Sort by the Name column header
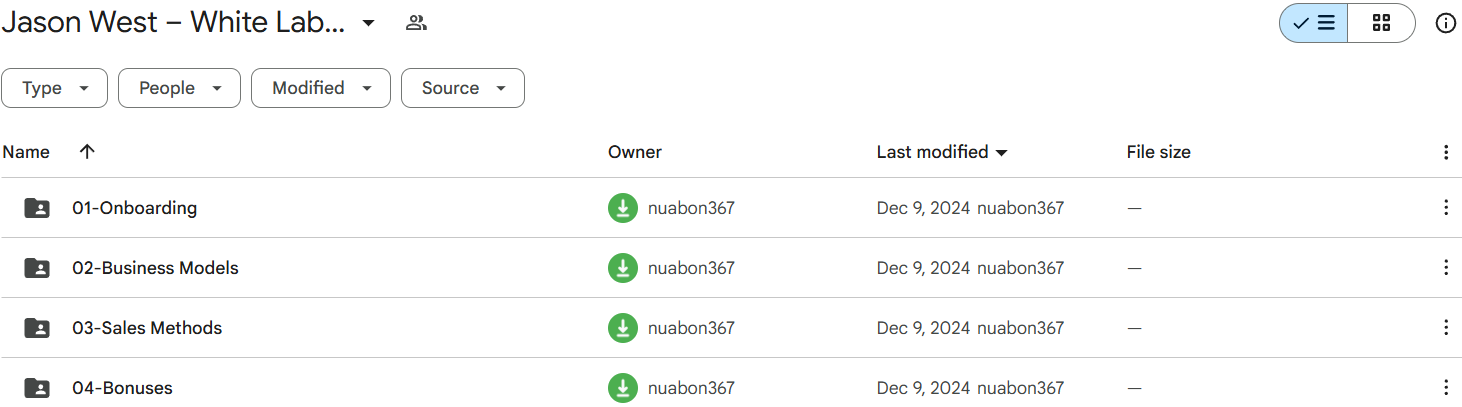This screenshot has height=407, width=1462. (26, 152)
